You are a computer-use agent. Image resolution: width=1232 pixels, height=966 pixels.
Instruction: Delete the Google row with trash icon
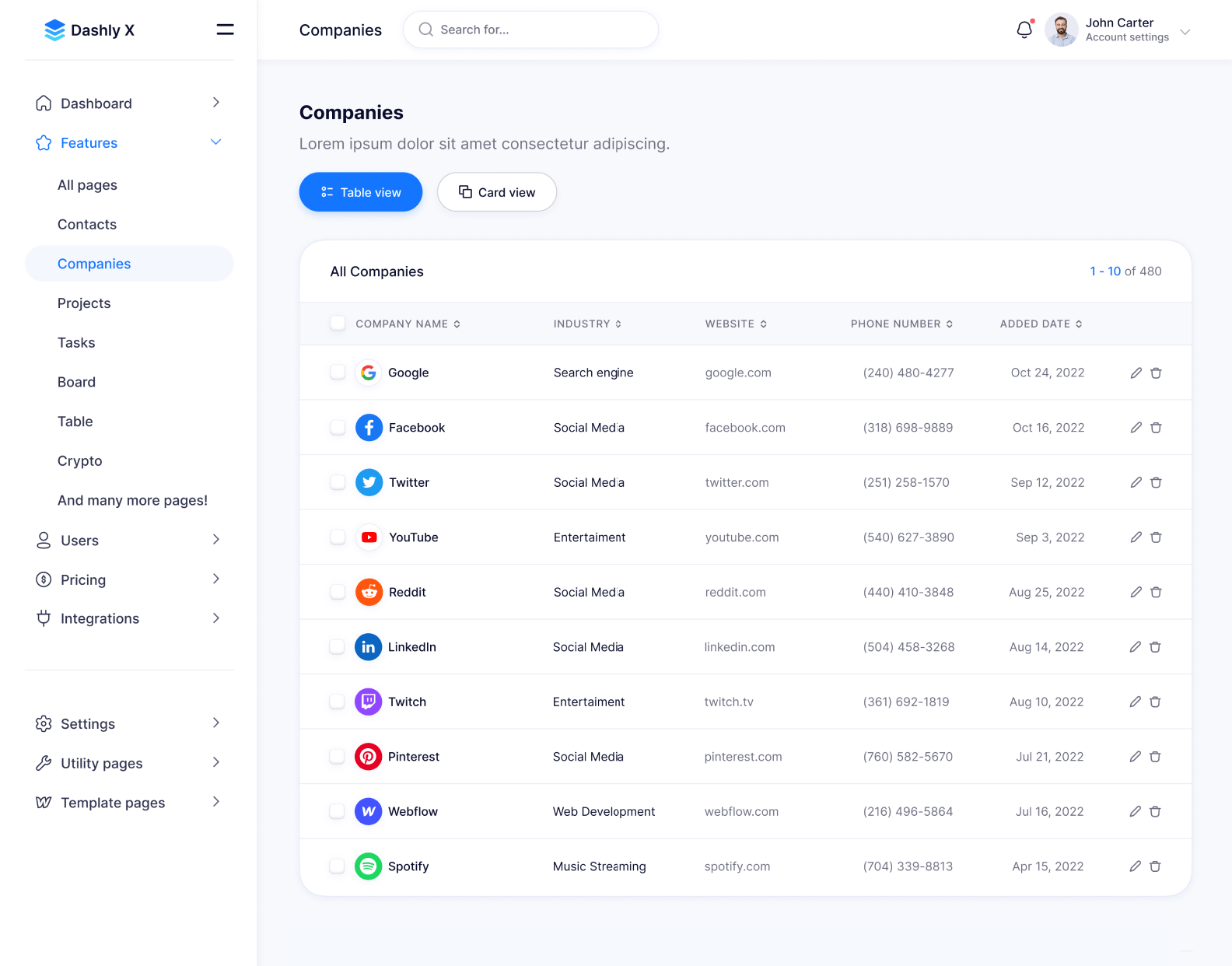tap(1156, 373)
